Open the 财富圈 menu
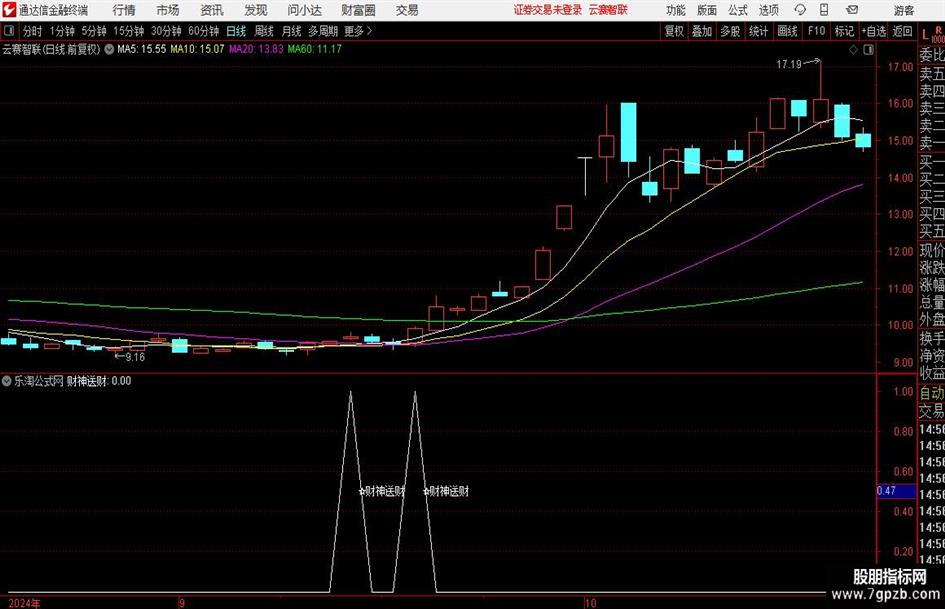The height and width of the screenshot is (609, 945). click(358, 10)
